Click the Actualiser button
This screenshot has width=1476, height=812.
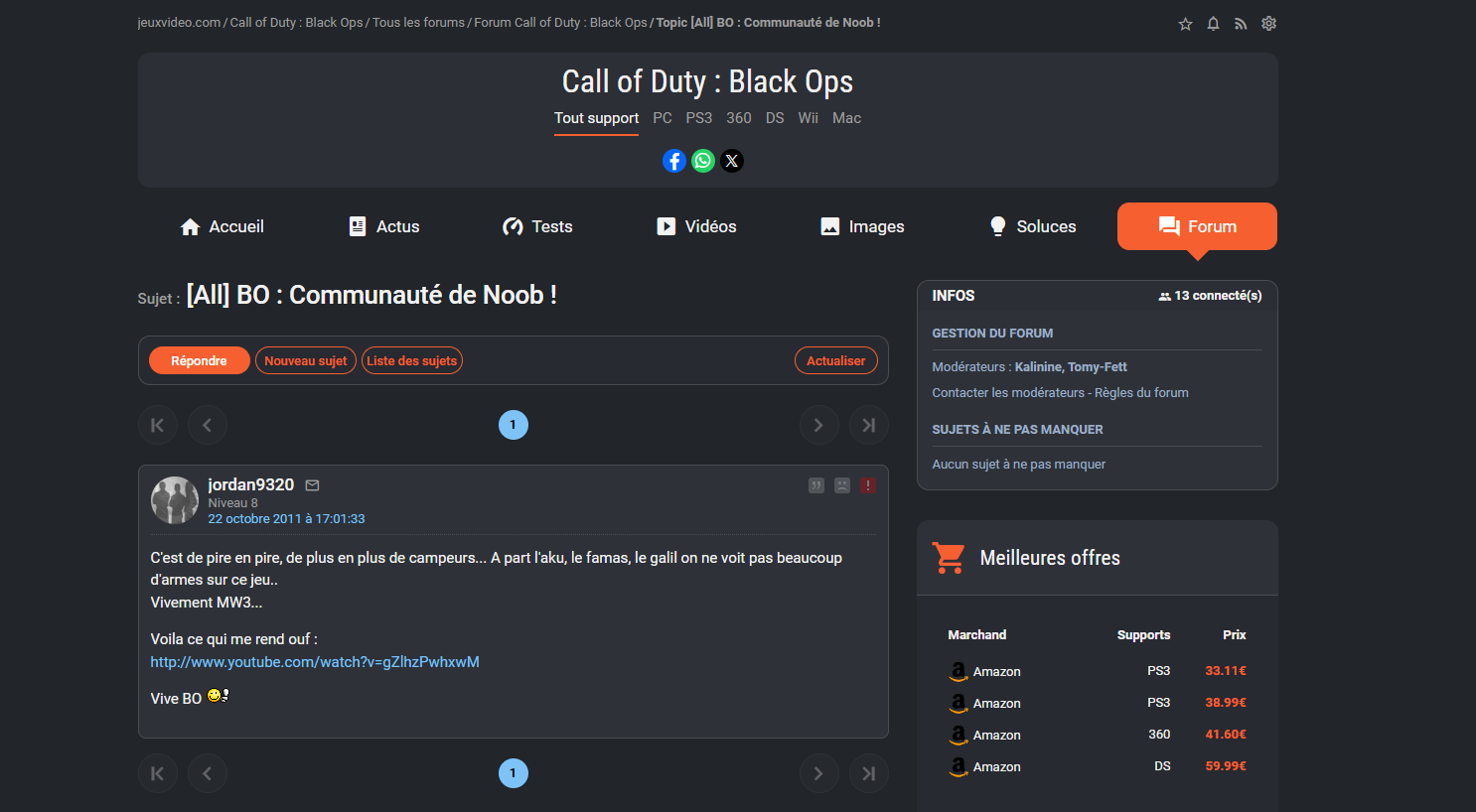click(835, 360)
